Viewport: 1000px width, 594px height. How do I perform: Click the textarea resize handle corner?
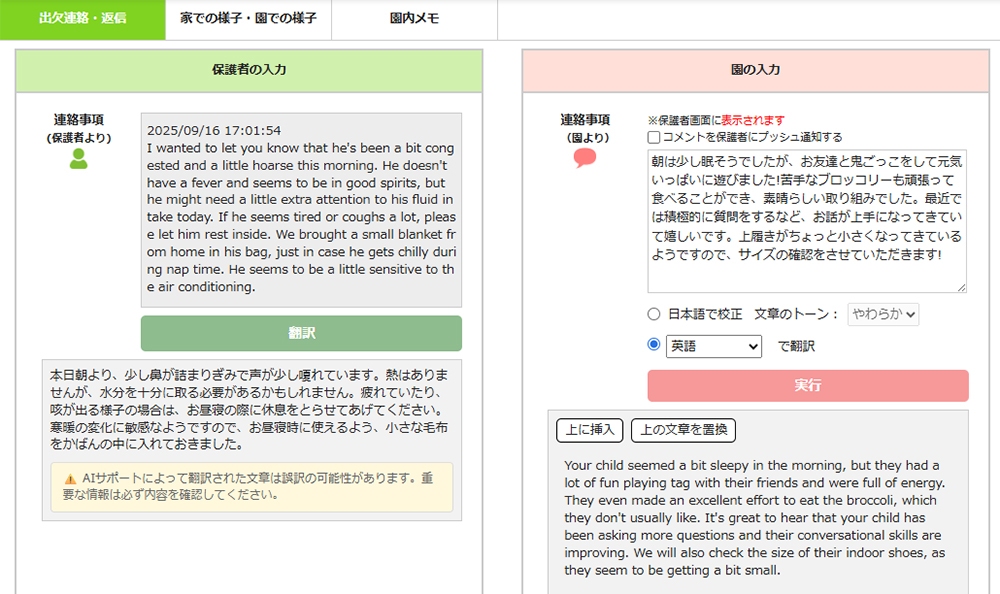click(962, 288)
